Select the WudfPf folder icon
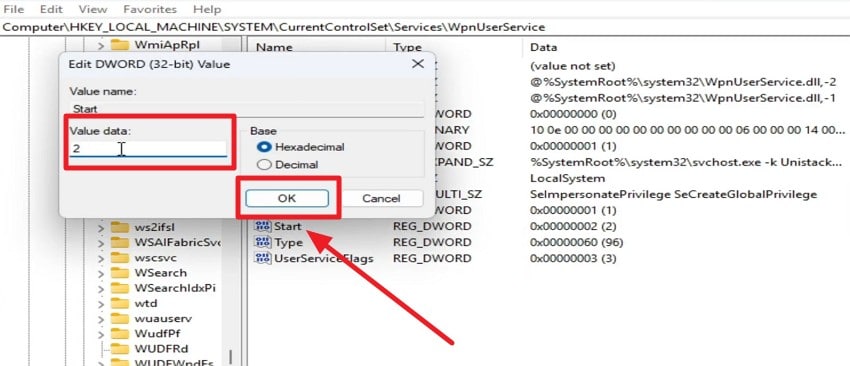 (x=120, y=333)
